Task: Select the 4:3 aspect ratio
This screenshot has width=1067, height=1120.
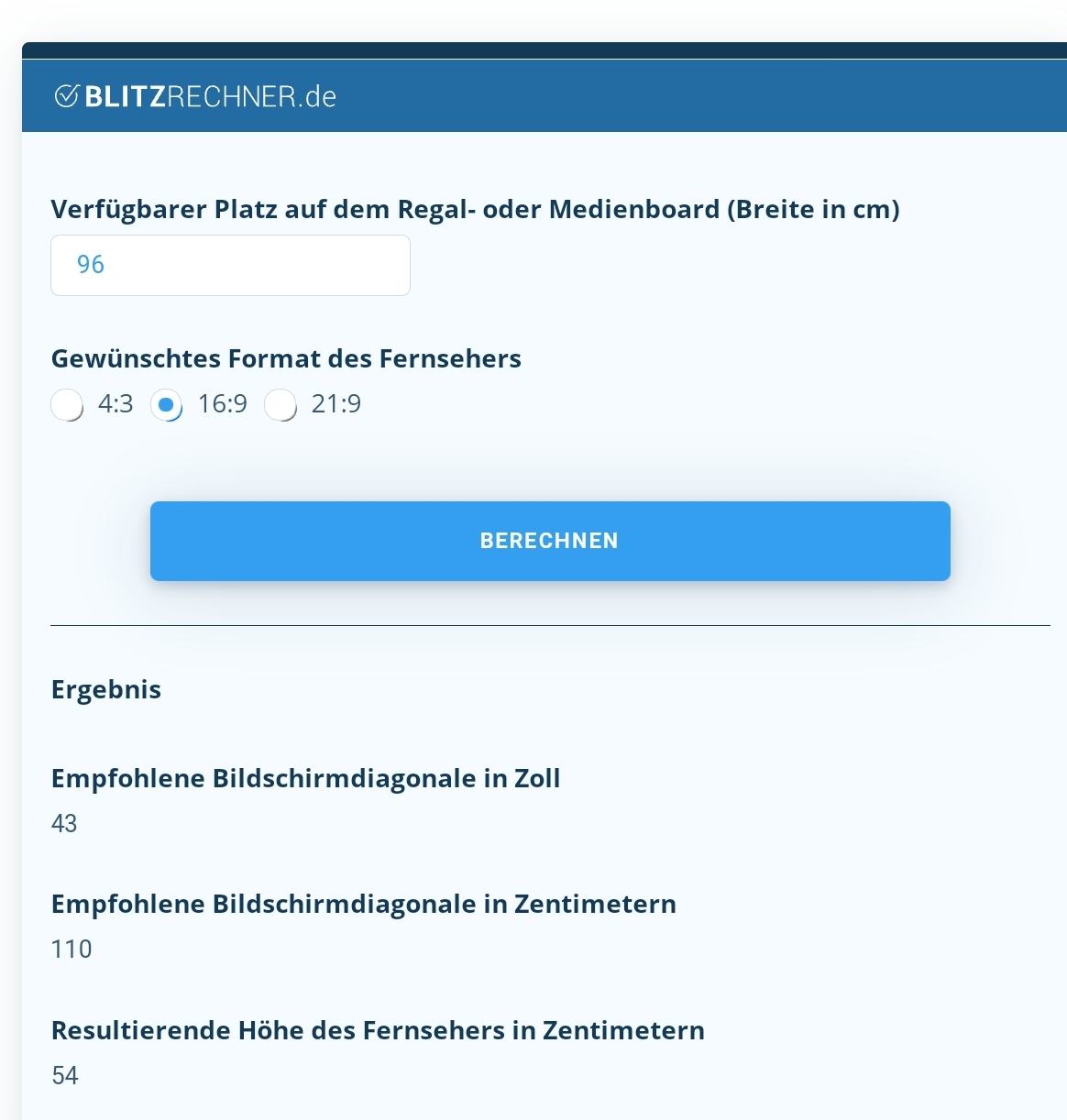Action: 68,404
